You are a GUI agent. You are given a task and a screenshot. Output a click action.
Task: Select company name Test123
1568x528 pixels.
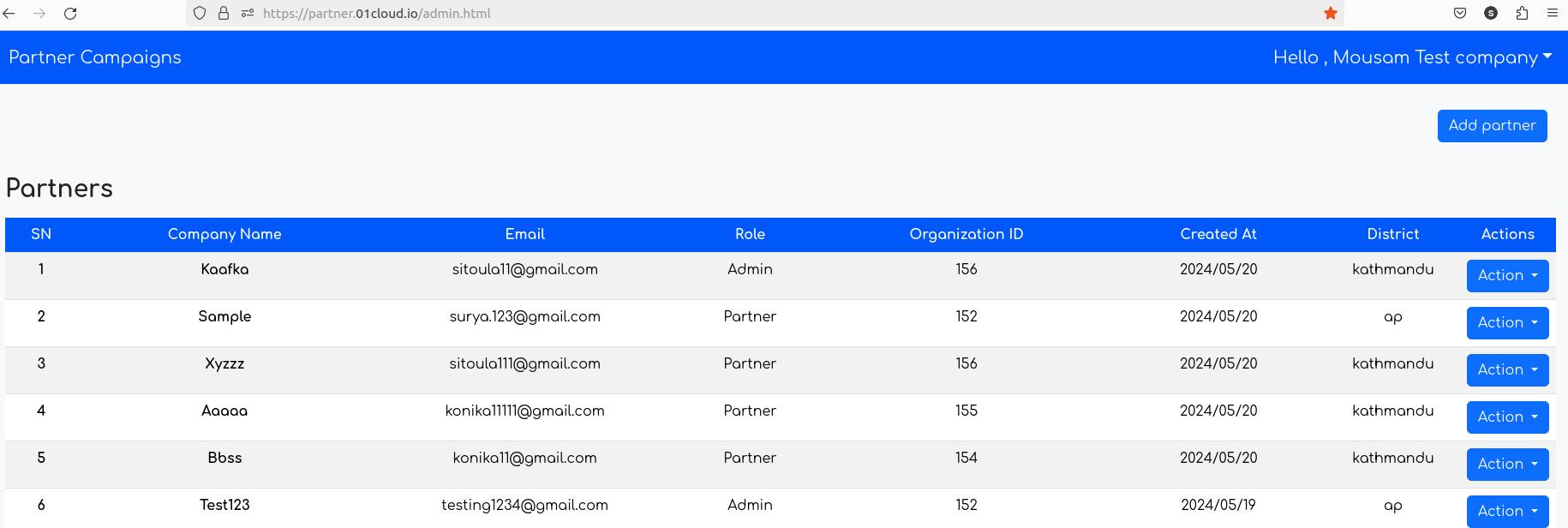click(224, 505)
